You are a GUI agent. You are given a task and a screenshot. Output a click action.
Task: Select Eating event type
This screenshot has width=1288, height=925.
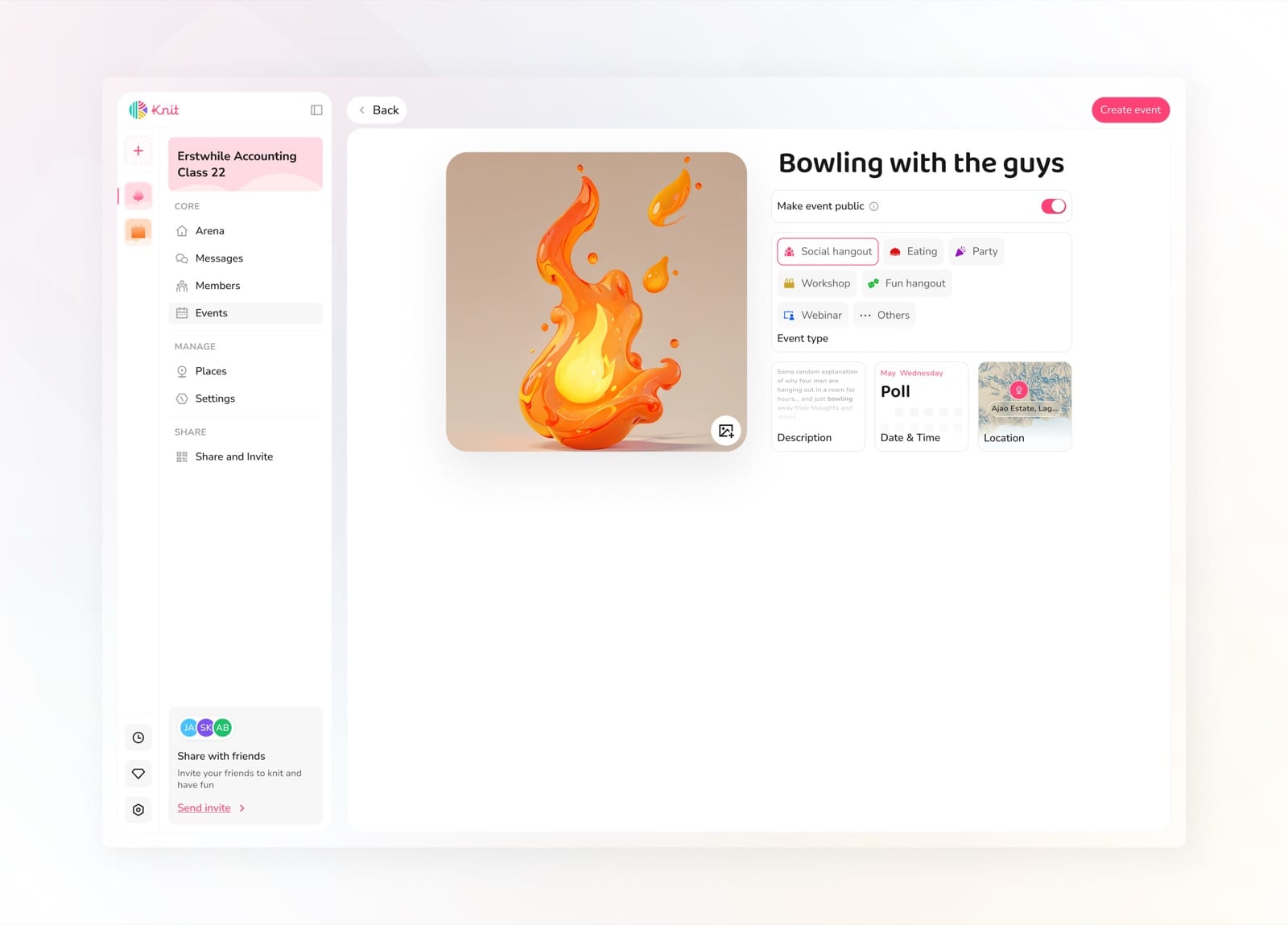point(913,251)
